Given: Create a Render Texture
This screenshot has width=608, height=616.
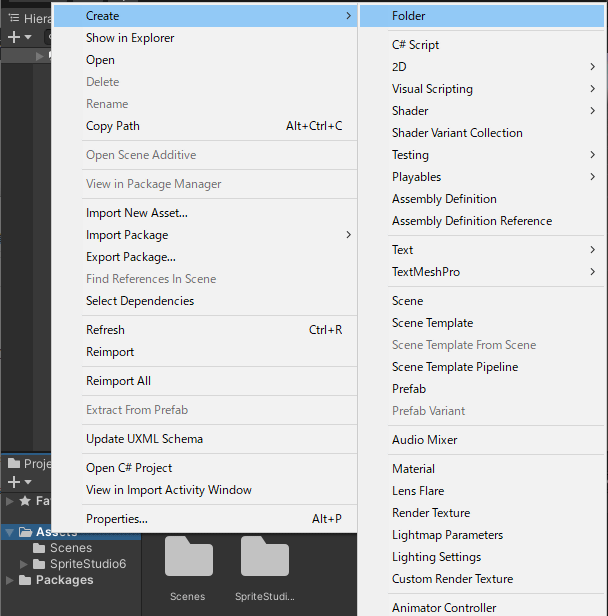Looking at the screenshot, I should [482, 513].
